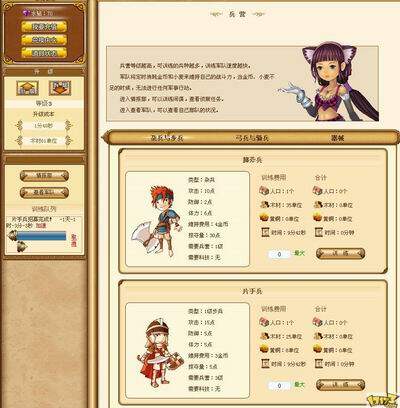Click the purple crystal gem icon
Screen dimensions: 400x408
27,12
